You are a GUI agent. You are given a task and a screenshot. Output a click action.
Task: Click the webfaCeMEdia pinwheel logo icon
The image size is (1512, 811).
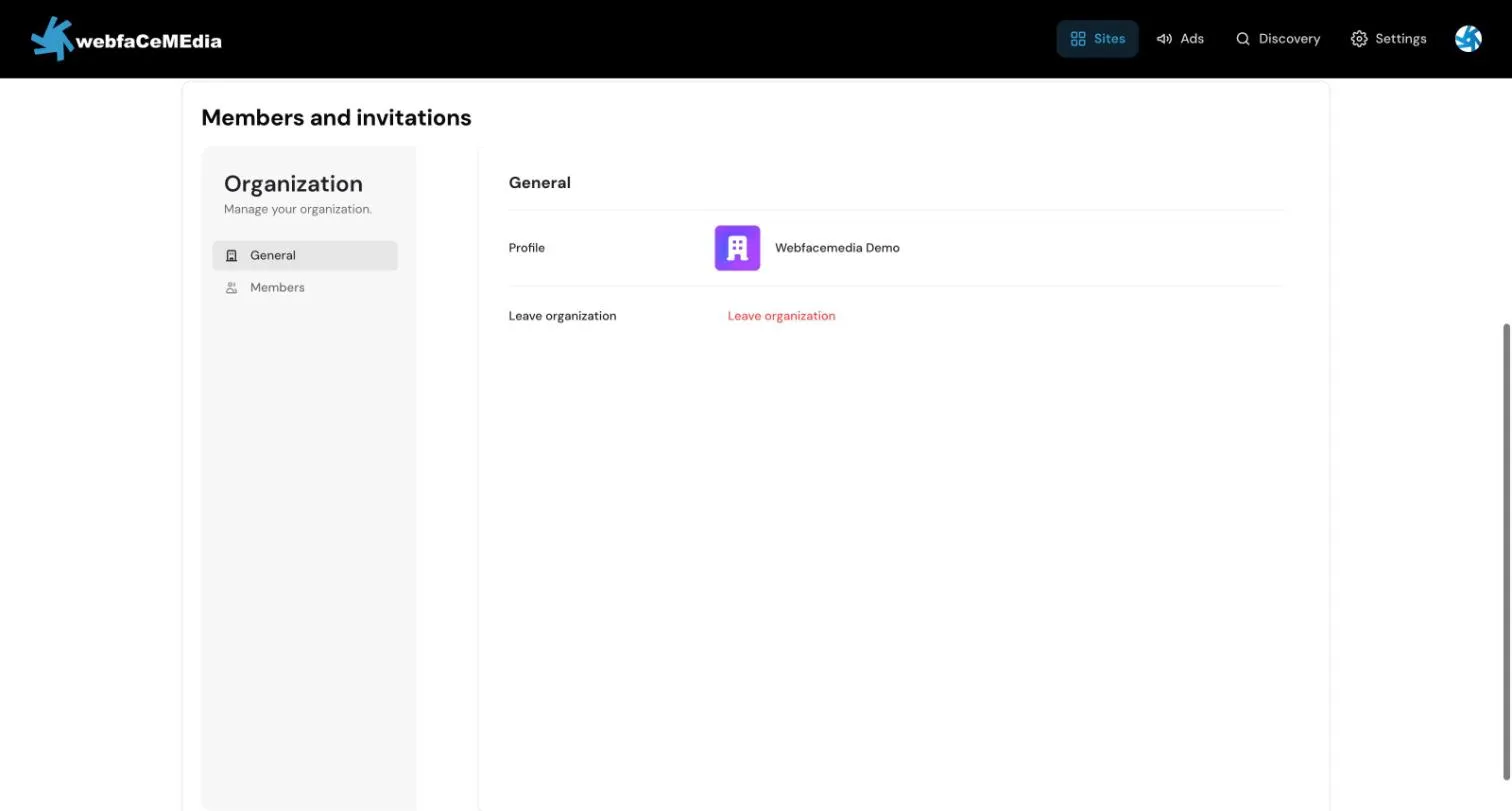tap(52, 39)
